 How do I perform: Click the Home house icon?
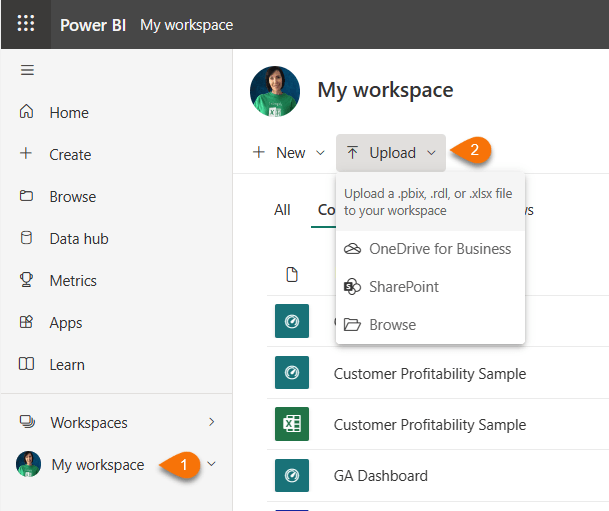[x=26, y=111]
